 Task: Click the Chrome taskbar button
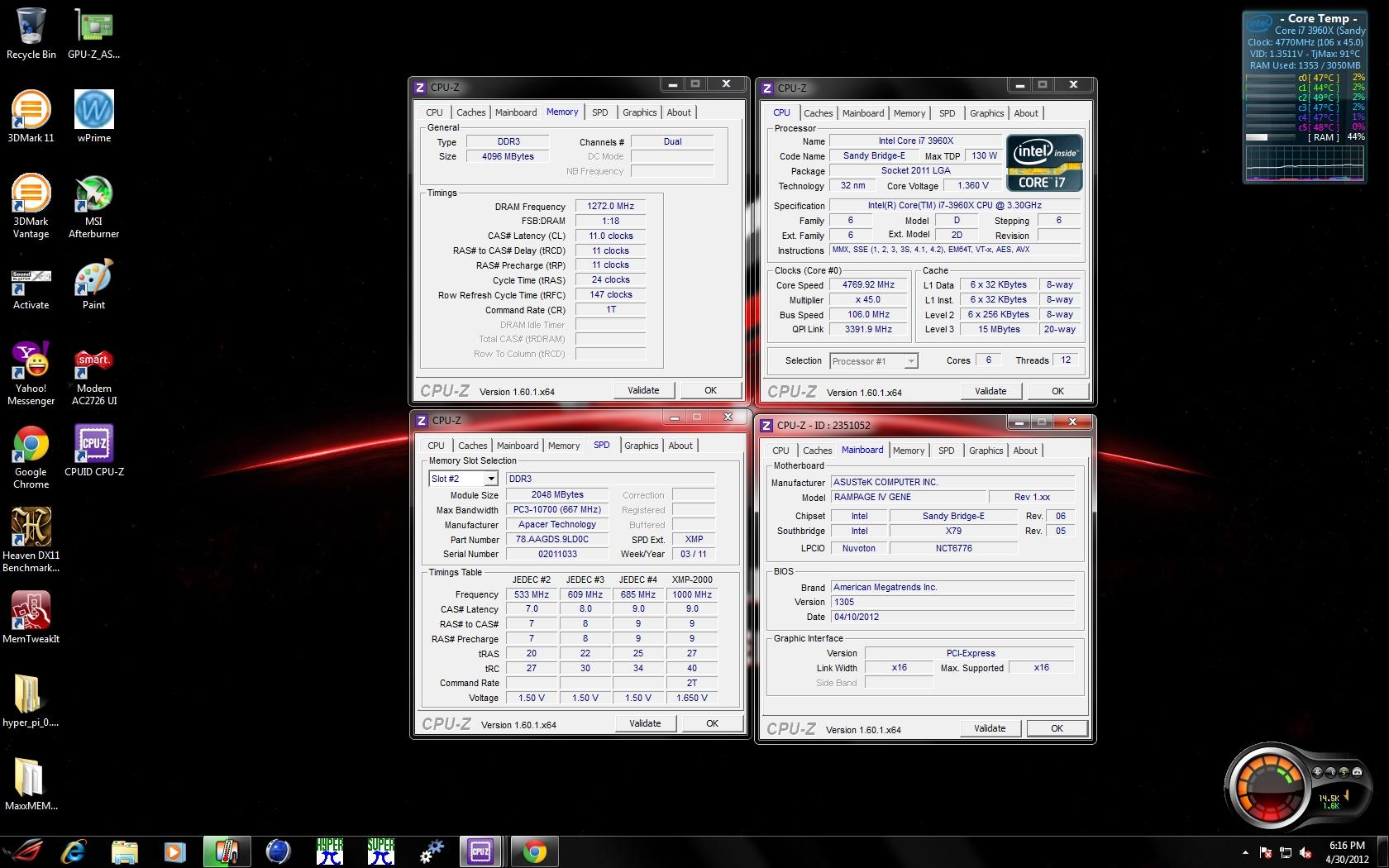pyautogui.click(x=534, y=851)
